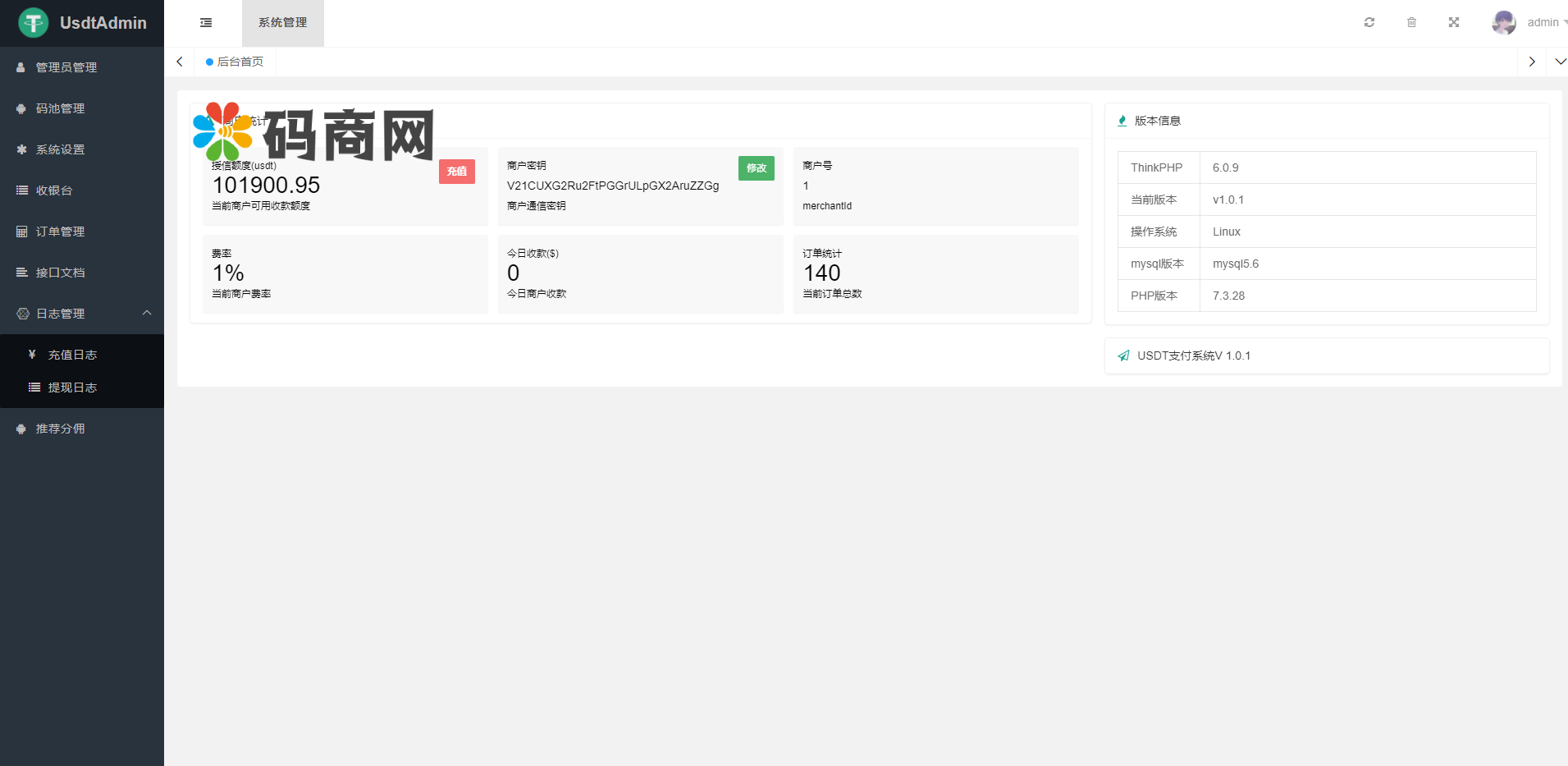Open 码池管理 in the sidebar

pyautogui.click(x=60, y=108)
